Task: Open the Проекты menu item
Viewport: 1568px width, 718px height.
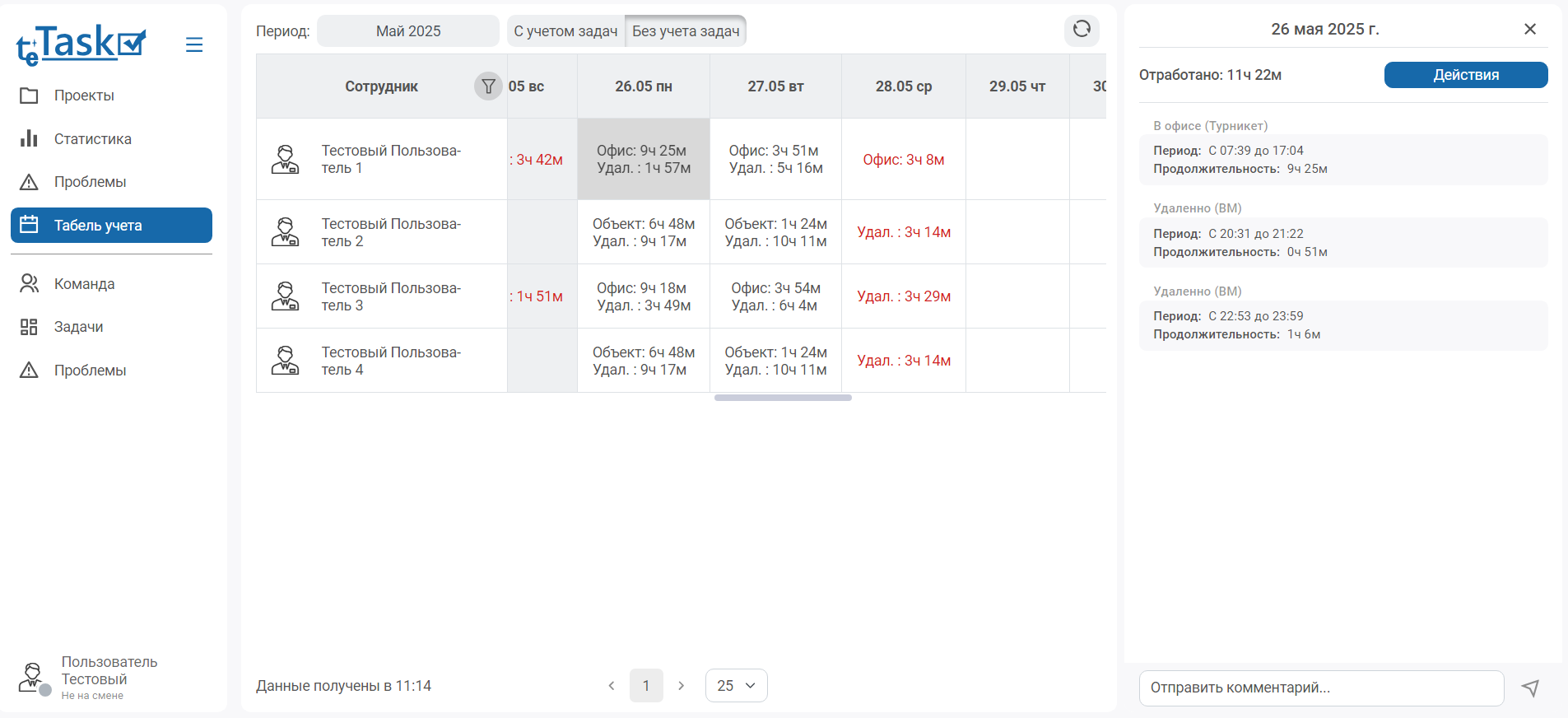Action: [x=84, y=96]
